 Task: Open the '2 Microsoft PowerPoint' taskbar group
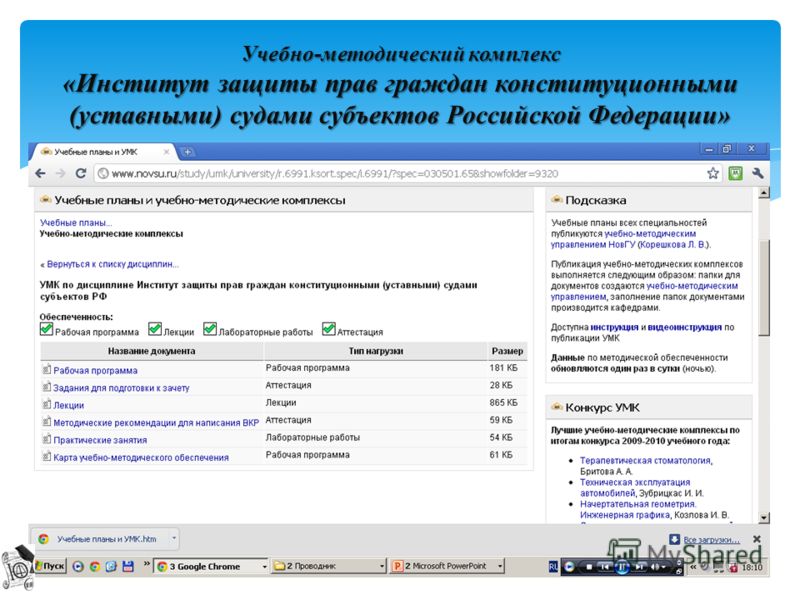[x=447, y=566]
